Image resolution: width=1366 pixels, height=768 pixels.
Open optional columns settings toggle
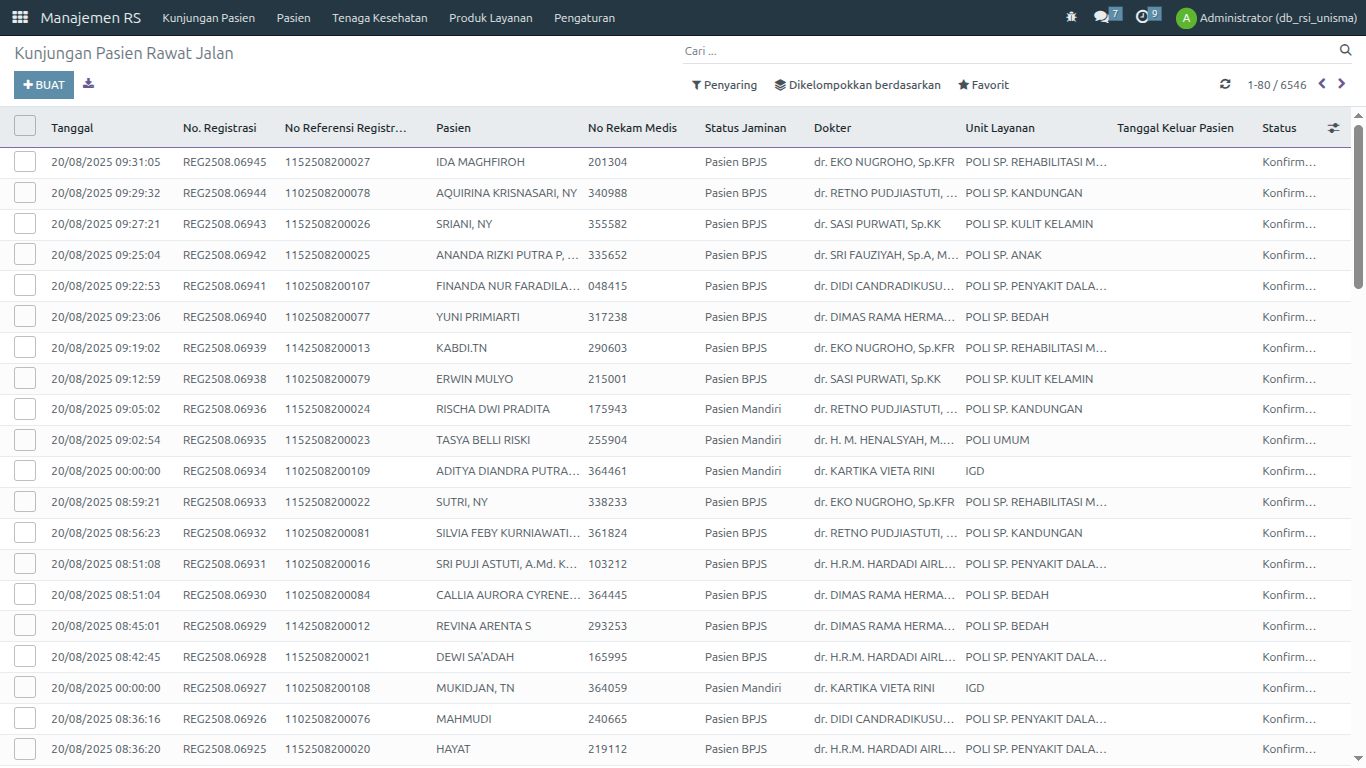click(x=1333, y=128)
